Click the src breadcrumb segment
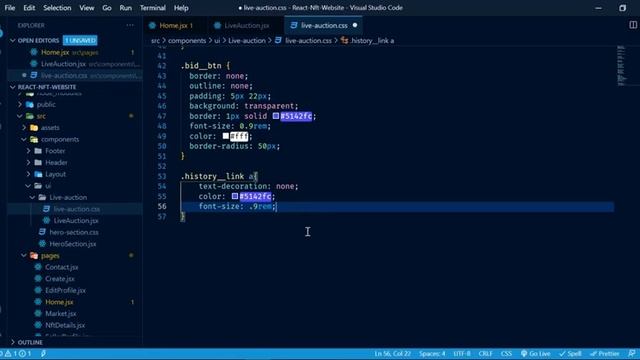Image resolution: width=640 pixels, height=360 pixels. pyautogui.click(x=155, y=40)
